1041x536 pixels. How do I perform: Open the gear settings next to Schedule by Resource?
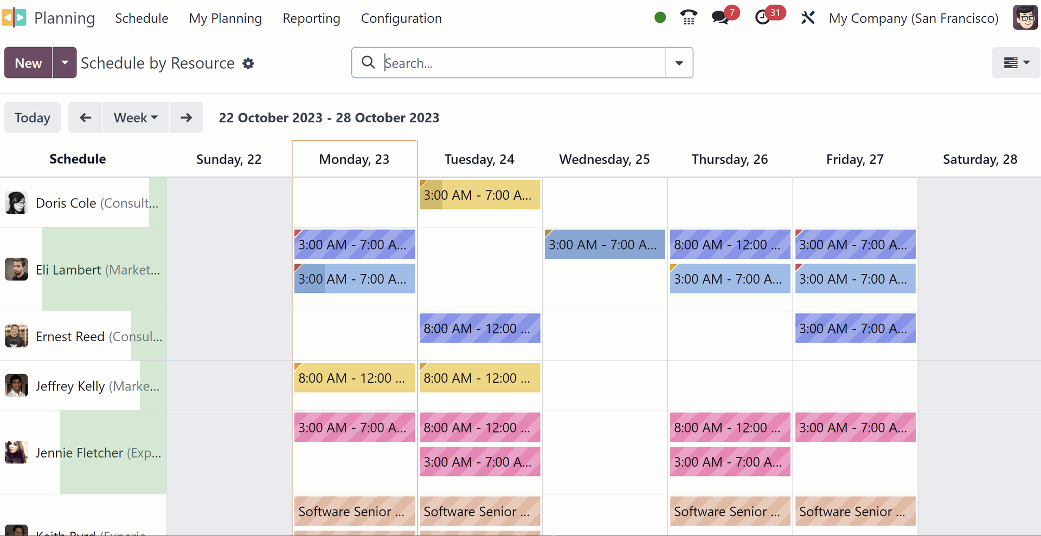pyautogui.click(x=248, y=63)
